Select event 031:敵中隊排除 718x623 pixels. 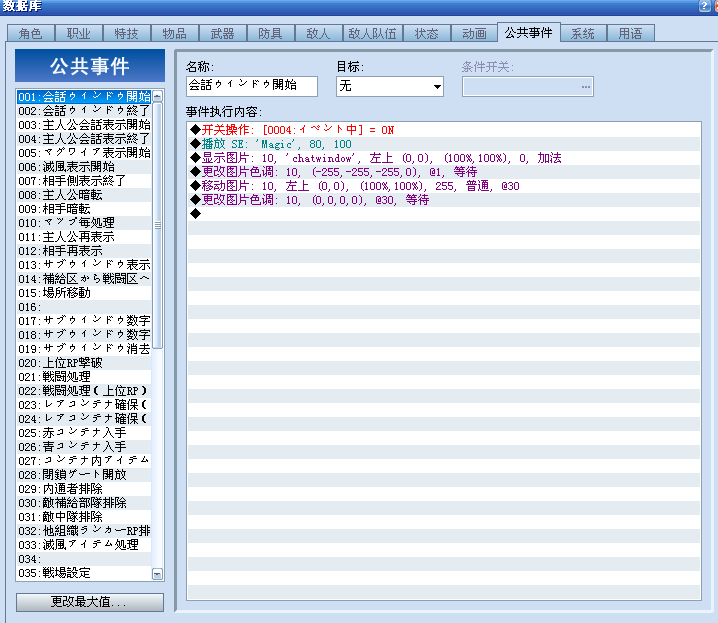[84, 517]
